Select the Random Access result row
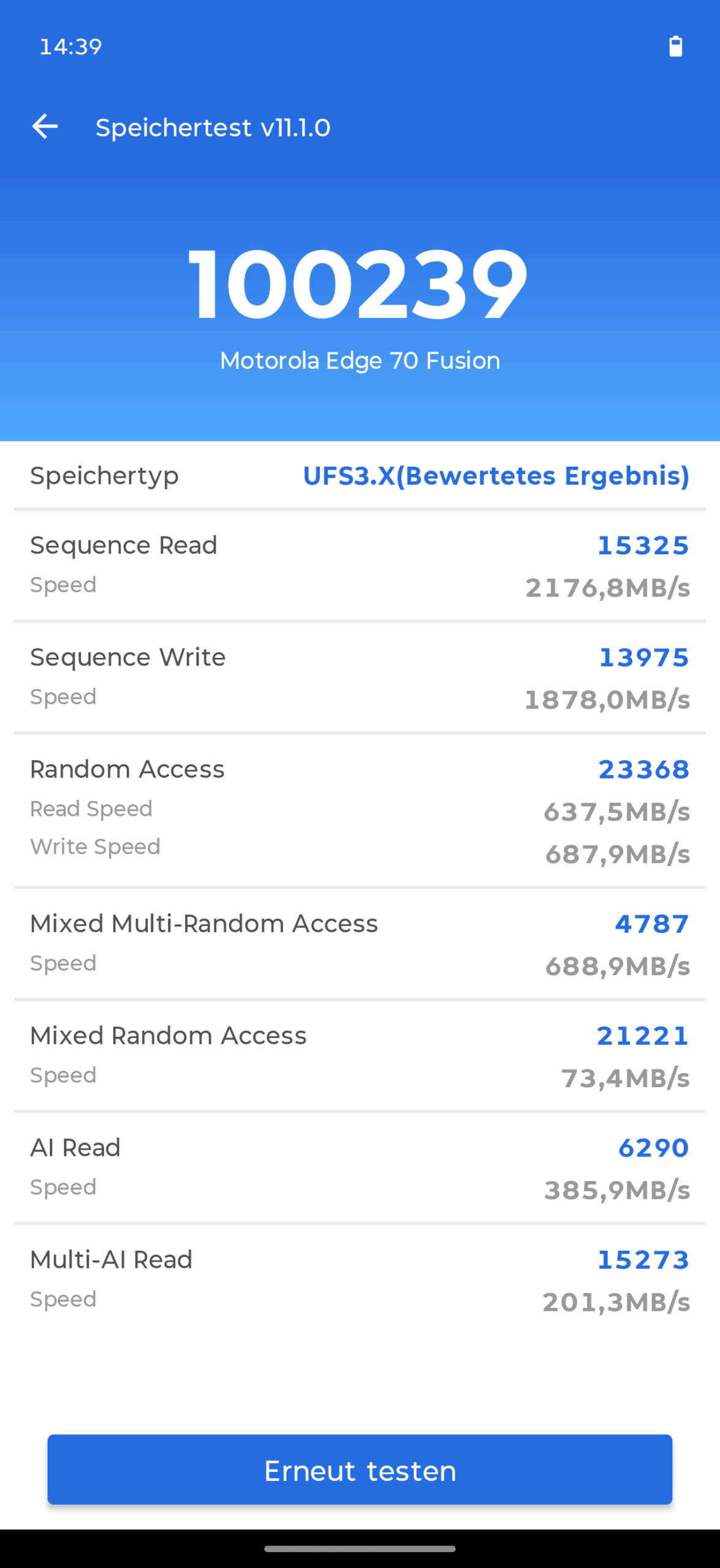 click(360, 810)
